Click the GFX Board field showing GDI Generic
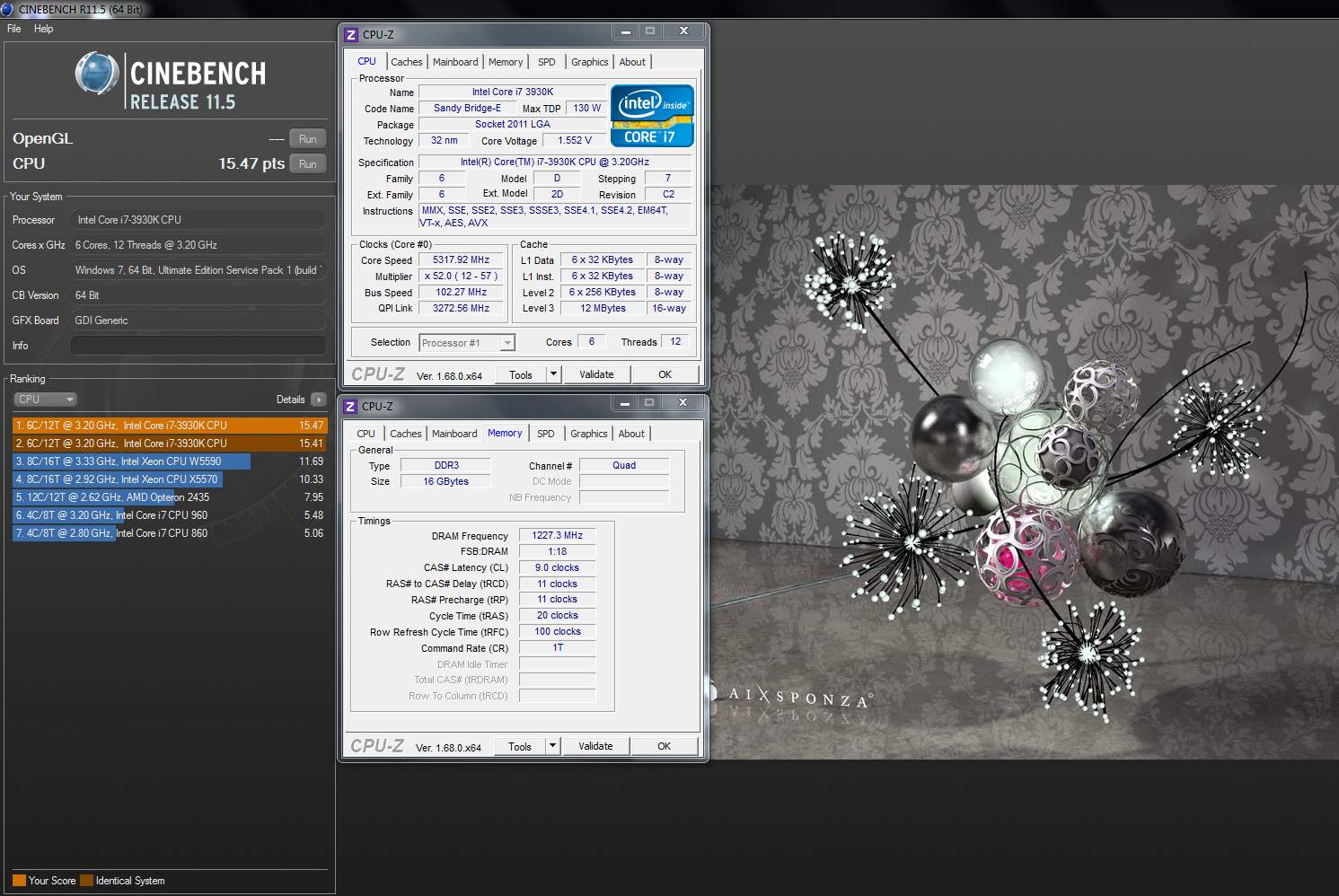 [198, 321]
